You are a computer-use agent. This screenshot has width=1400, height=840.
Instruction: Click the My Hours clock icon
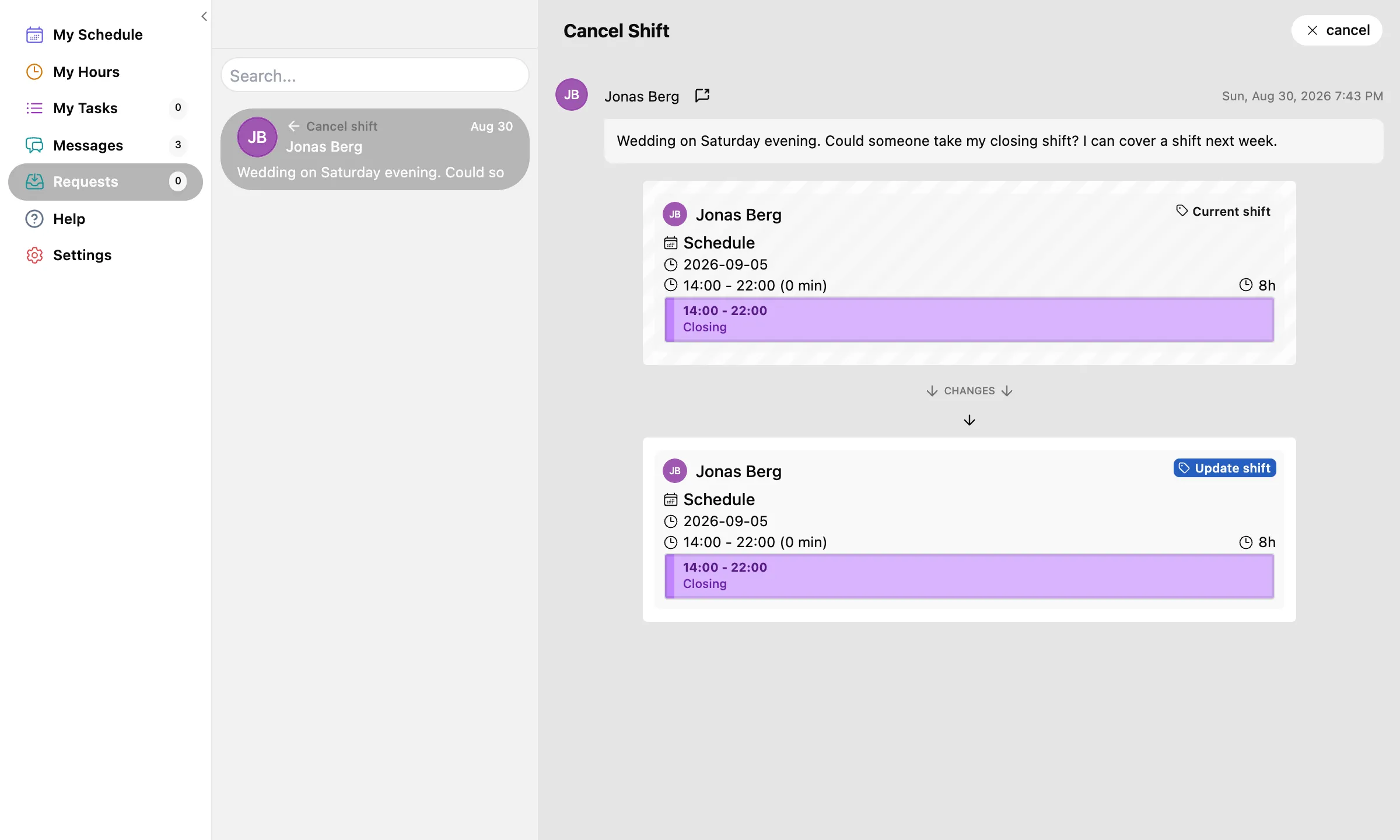click(34, 72)
